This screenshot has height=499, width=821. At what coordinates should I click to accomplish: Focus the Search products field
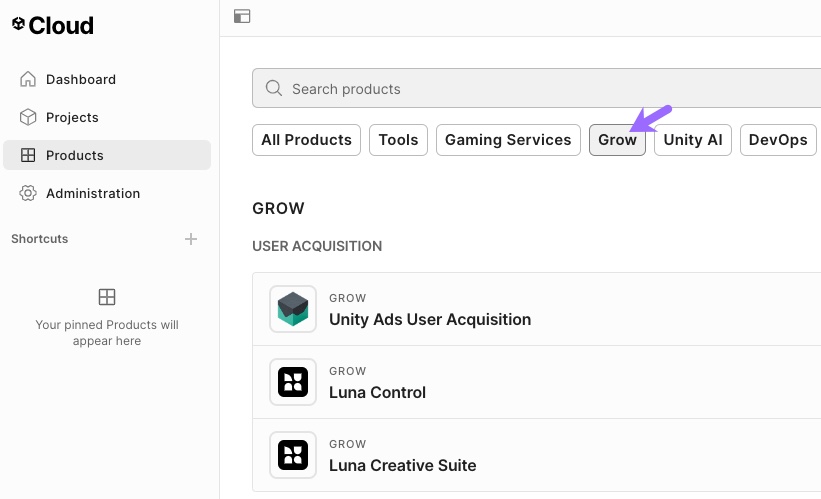pos(537,88)
